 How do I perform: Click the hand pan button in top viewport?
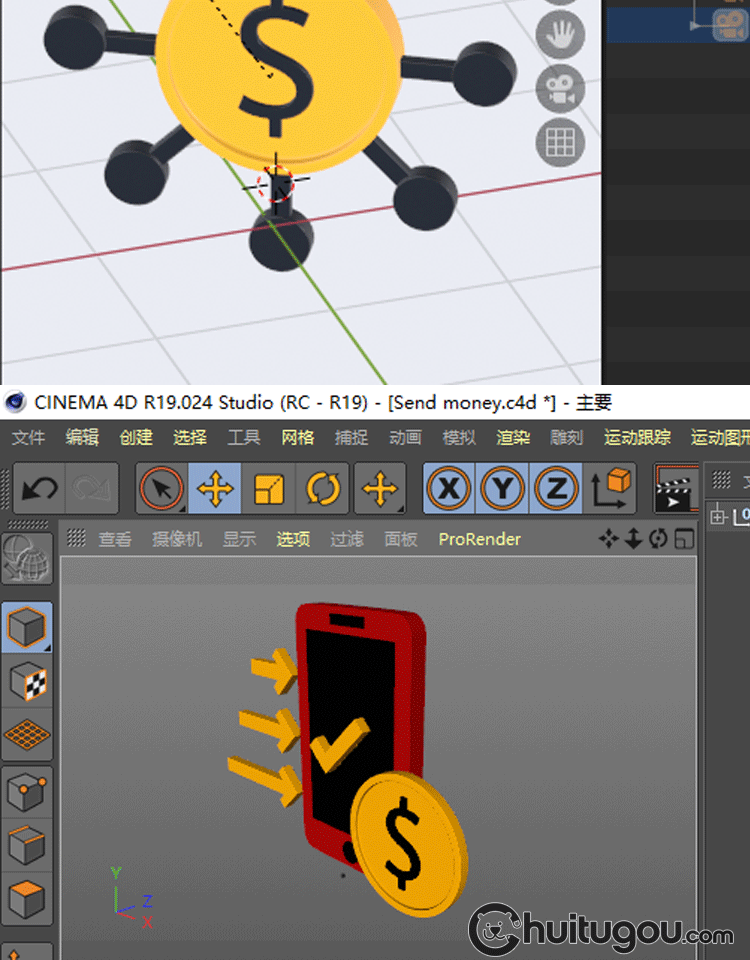click(x=560, y=34)
